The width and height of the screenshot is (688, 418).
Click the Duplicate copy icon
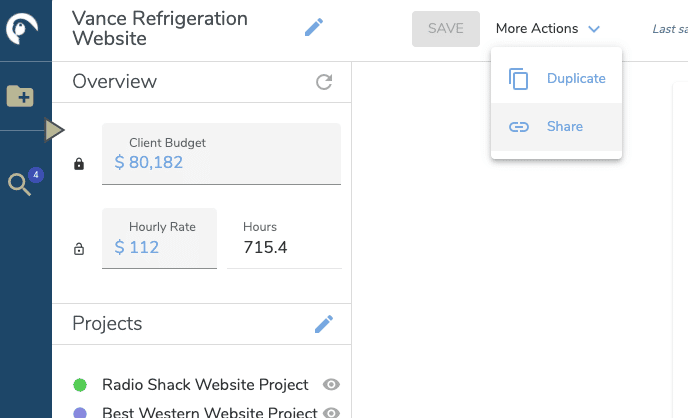518,79
